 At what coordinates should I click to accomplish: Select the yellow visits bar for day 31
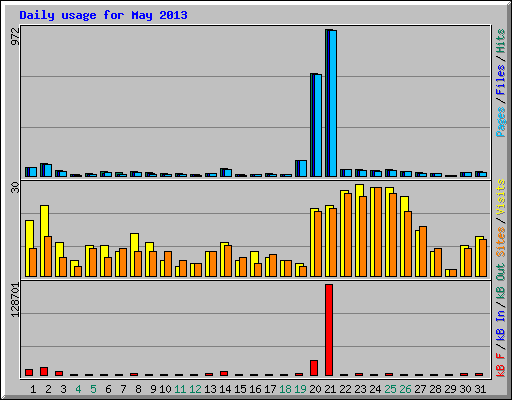point(479,257)
